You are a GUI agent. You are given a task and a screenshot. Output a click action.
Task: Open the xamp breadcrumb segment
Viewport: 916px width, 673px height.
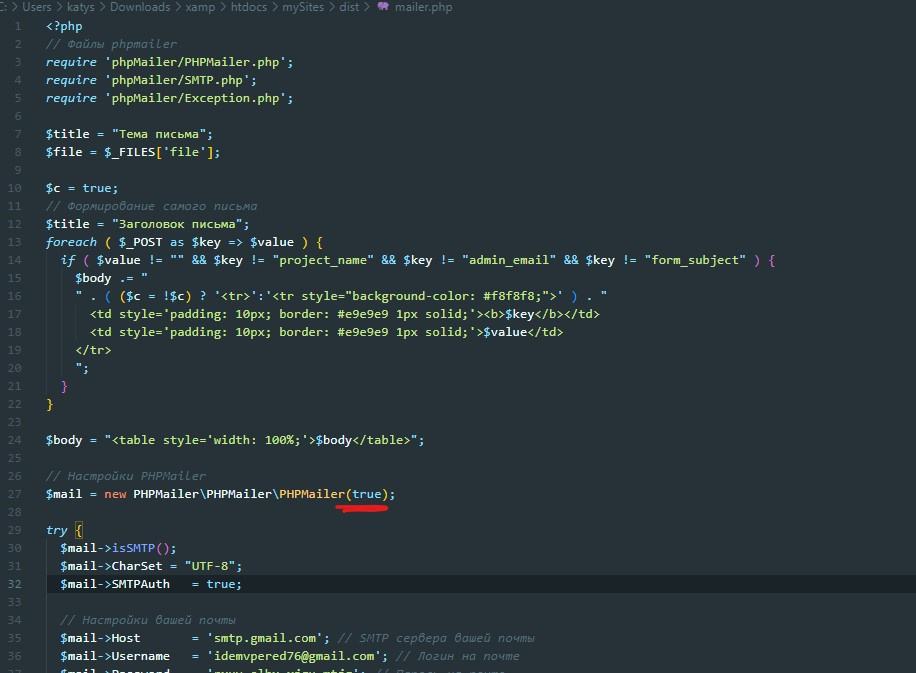[200, 7]
